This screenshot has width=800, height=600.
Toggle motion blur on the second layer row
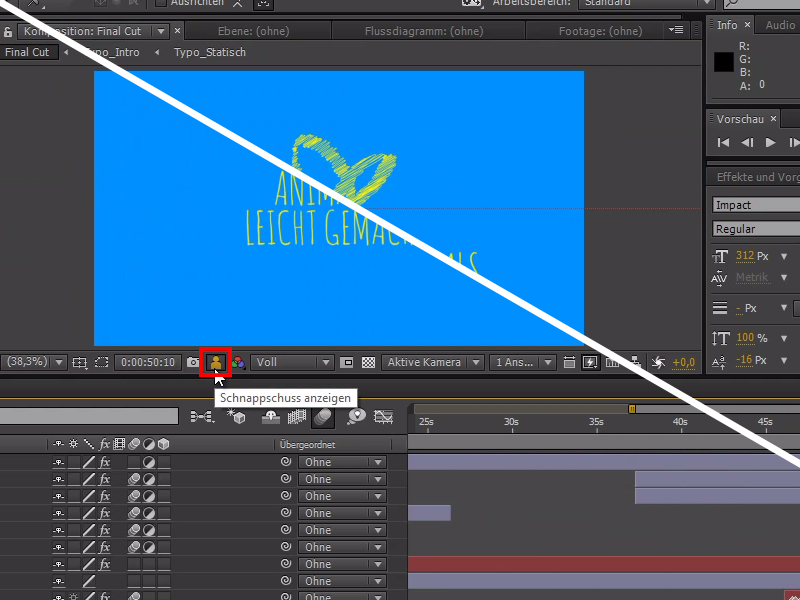coord(133,479)
